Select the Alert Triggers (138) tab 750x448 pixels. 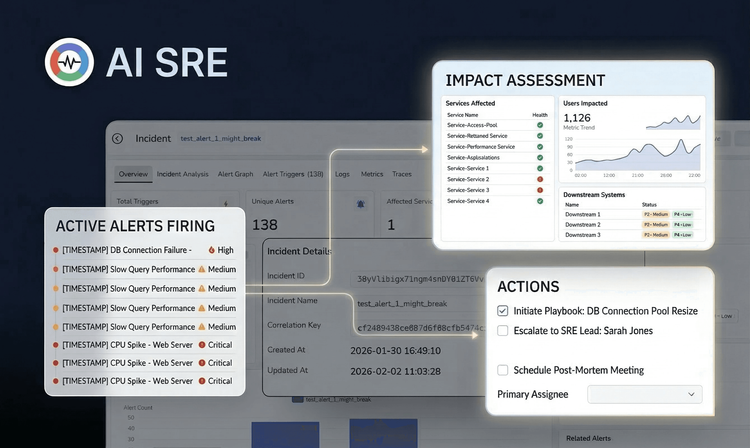[292, 174]
